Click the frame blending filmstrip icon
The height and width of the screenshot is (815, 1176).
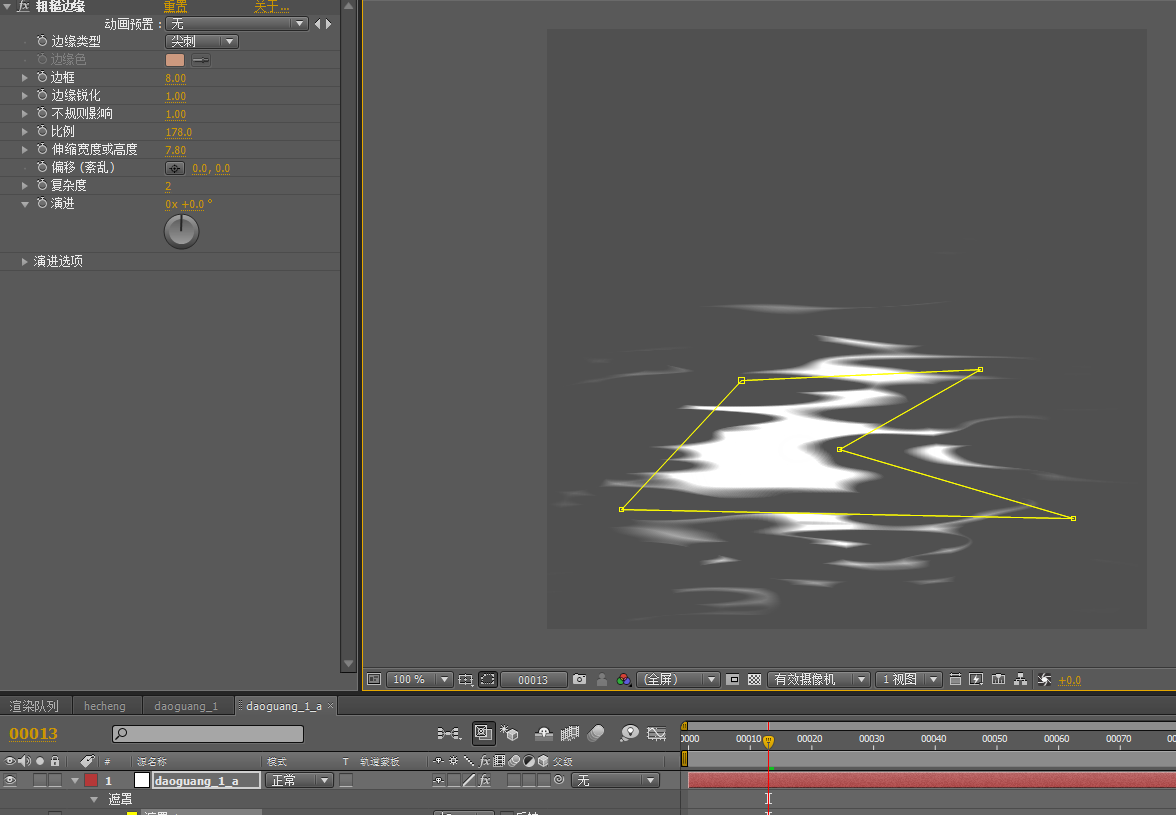pos(570,733)
